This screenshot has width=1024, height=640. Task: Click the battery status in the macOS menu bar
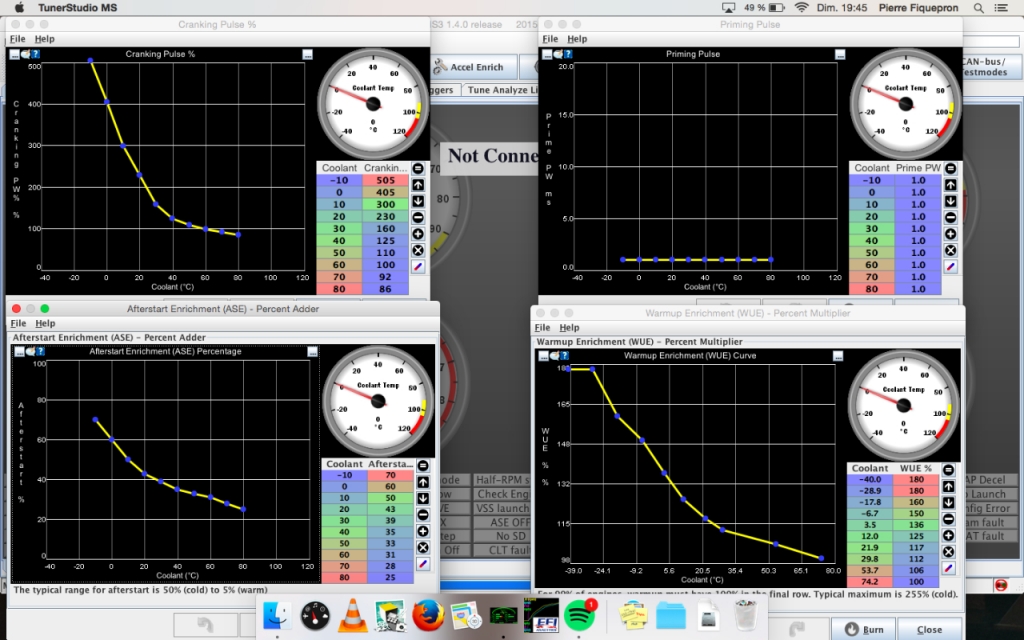[x=765, y=8]
